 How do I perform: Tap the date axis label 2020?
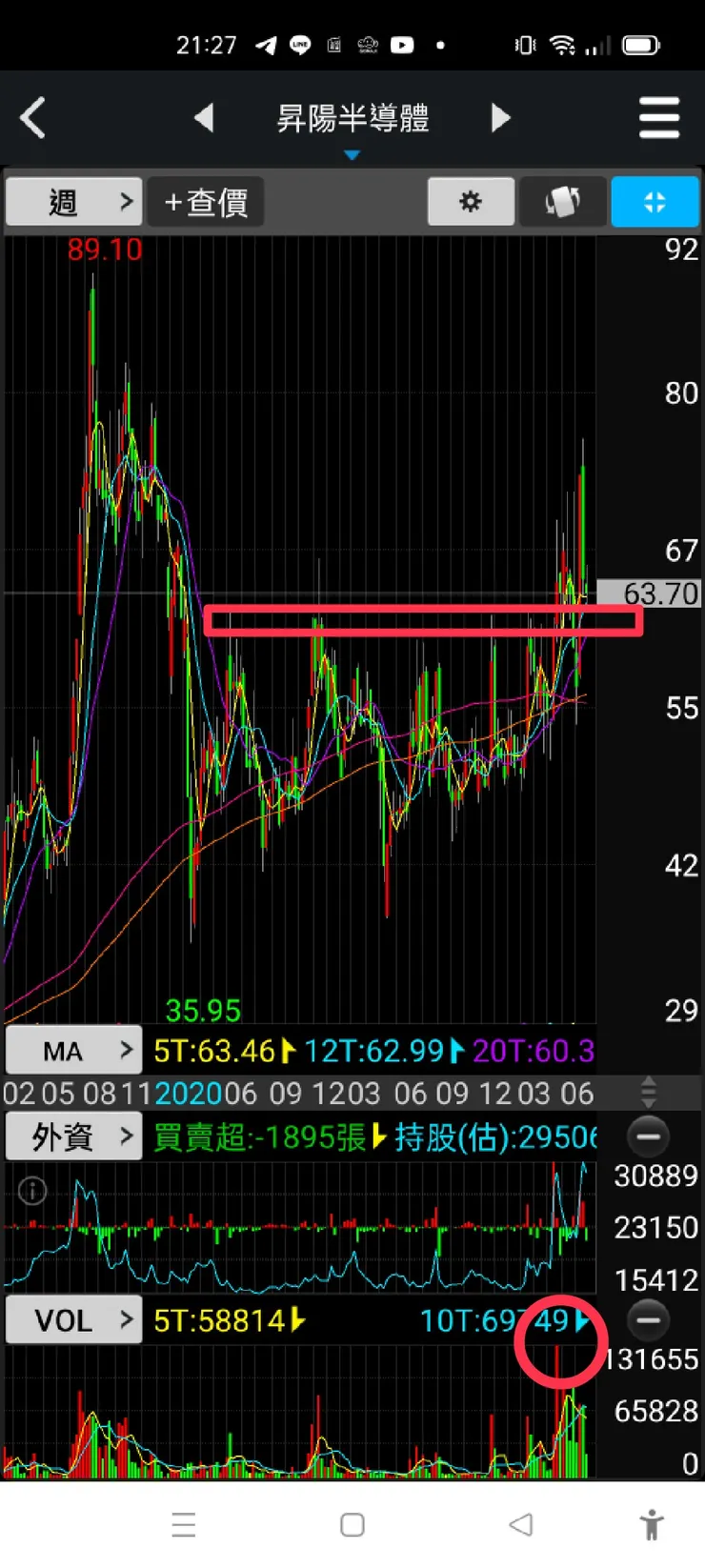tap(189, 1093)
